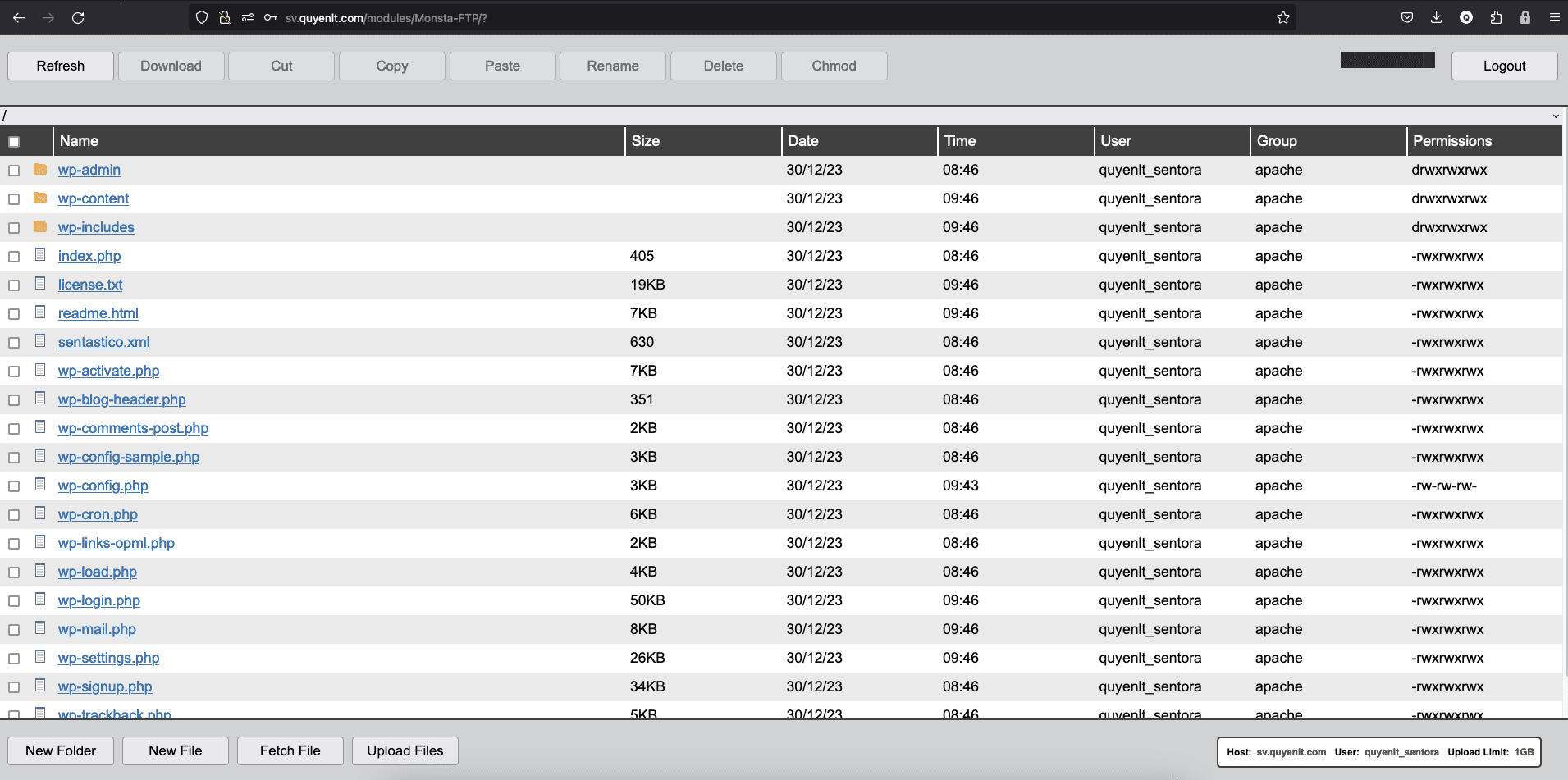
Task: Click the wp-content folder icon
Action: [40, 198]
